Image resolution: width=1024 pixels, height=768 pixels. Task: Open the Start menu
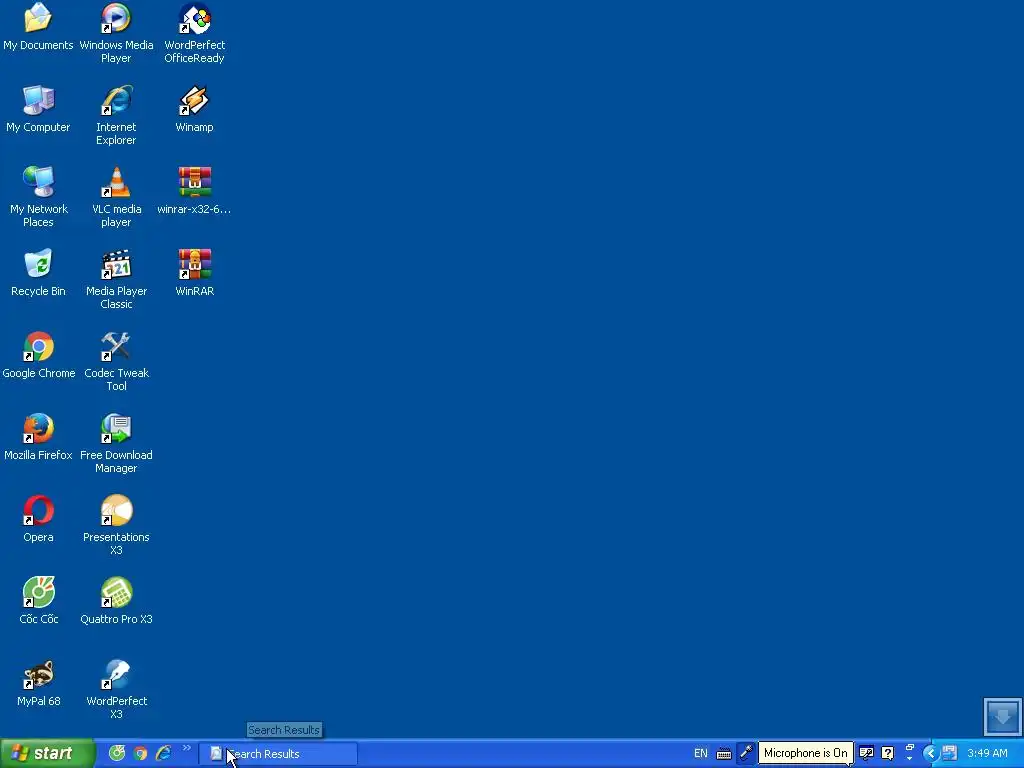[x=47, y=754]
